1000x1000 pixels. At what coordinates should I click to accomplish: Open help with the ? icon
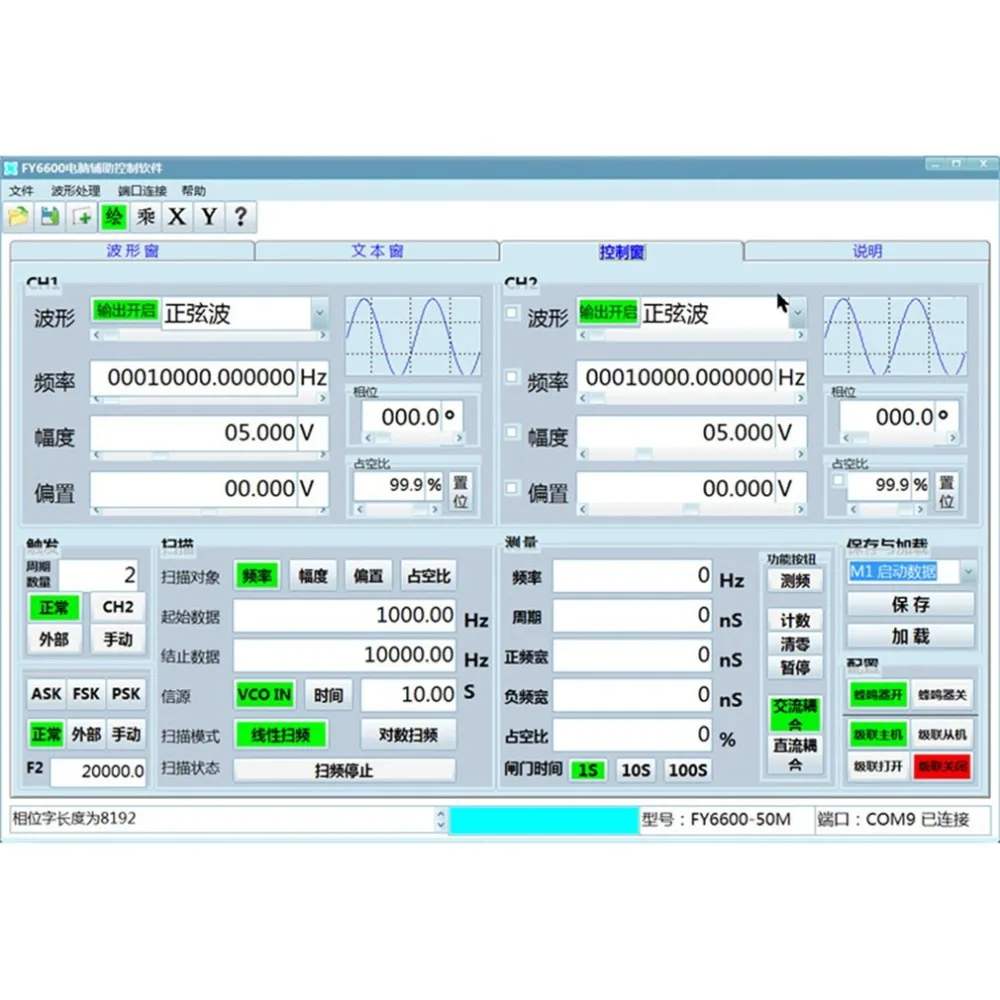click(x=240, y=216)
